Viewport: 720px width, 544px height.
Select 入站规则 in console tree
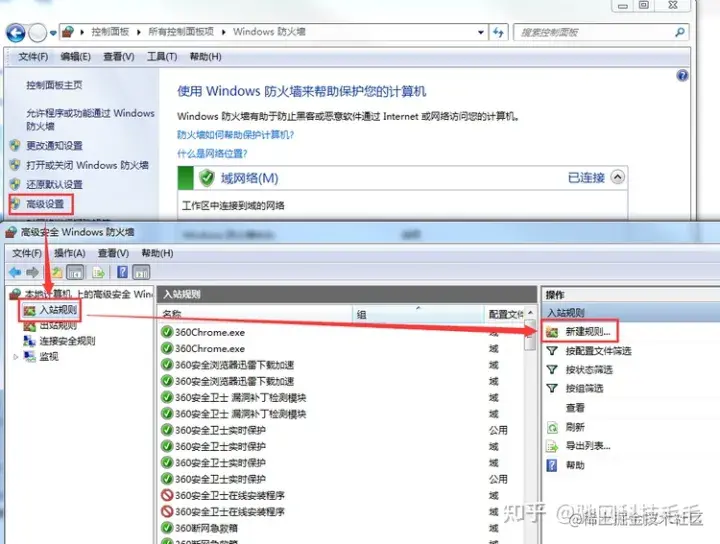point(58,310)
